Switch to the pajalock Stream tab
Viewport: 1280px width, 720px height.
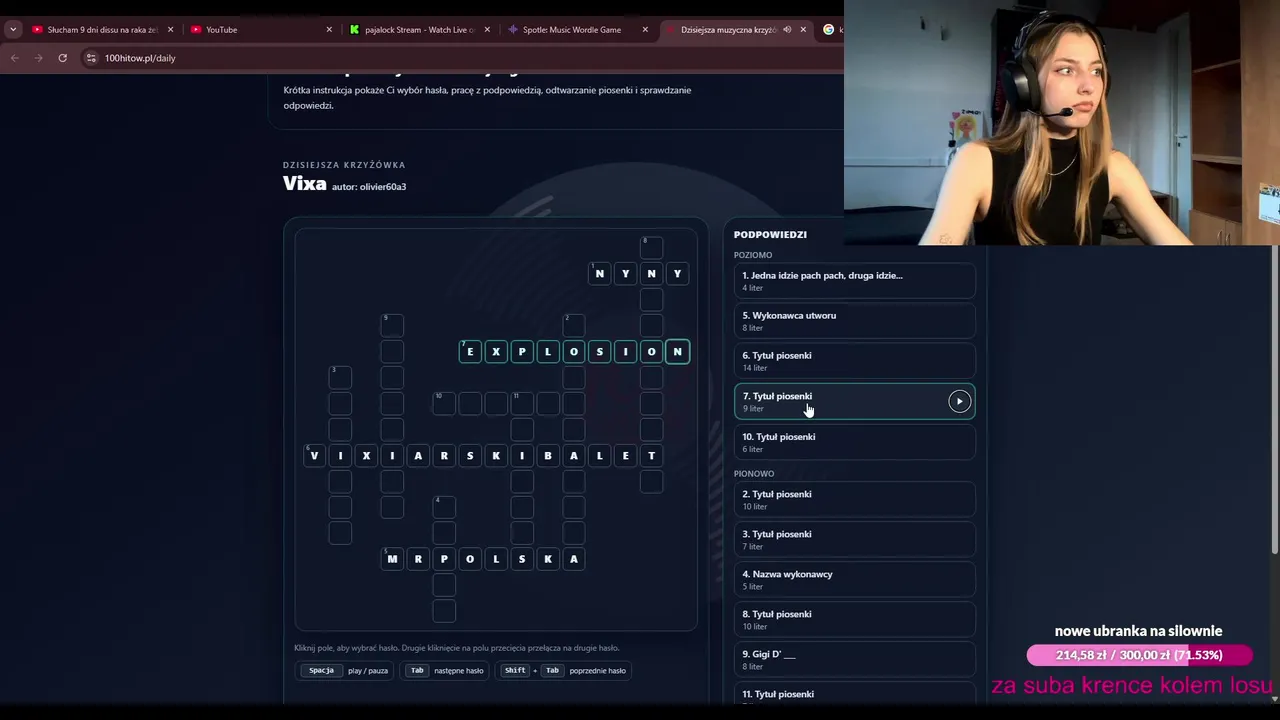pyautogui.click(x=419, y=30)
